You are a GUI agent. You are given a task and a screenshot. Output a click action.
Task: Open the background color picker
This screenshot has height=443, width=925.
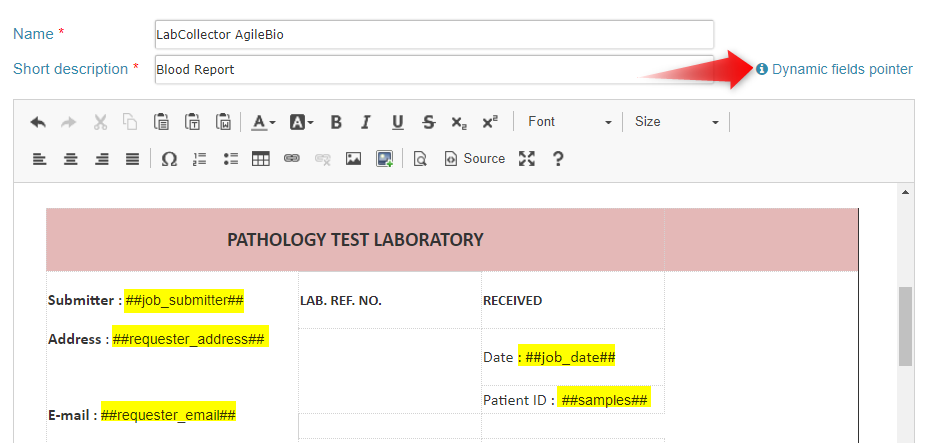301,122
